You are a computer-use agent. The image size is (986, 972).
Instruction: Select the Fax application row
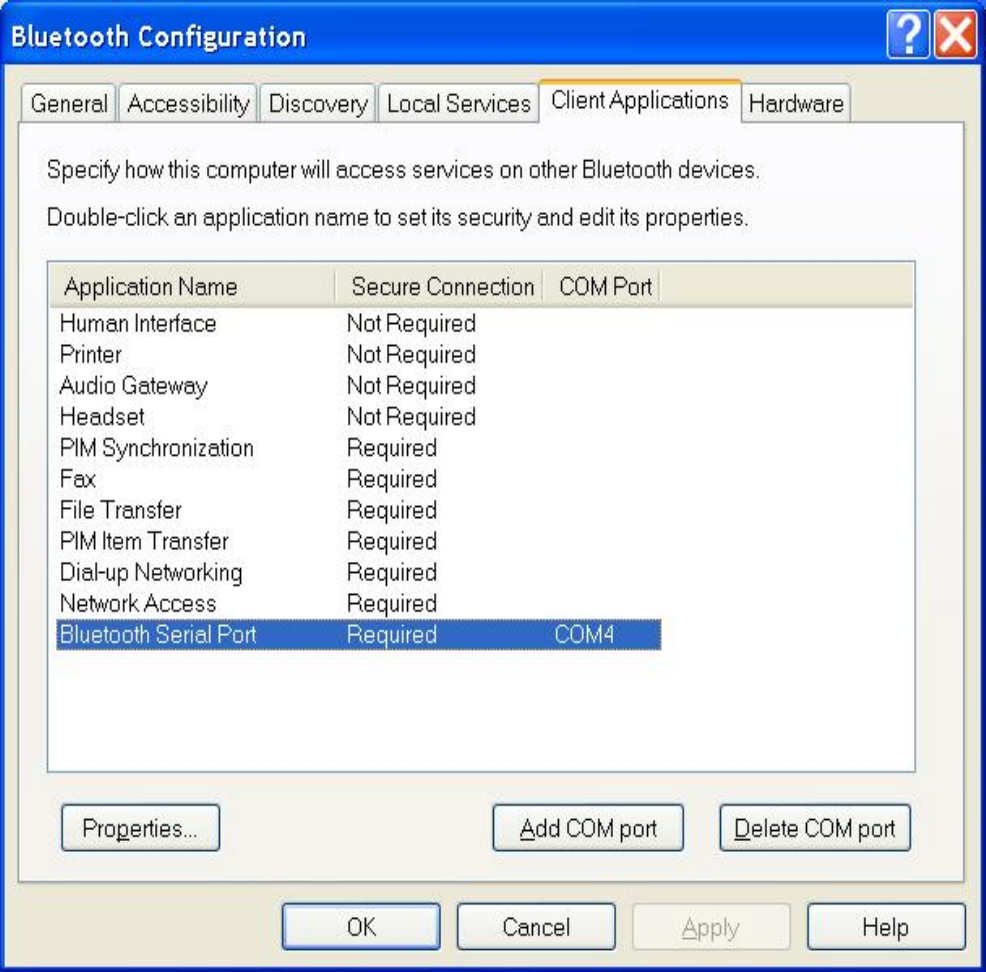(x=358, y=479)
